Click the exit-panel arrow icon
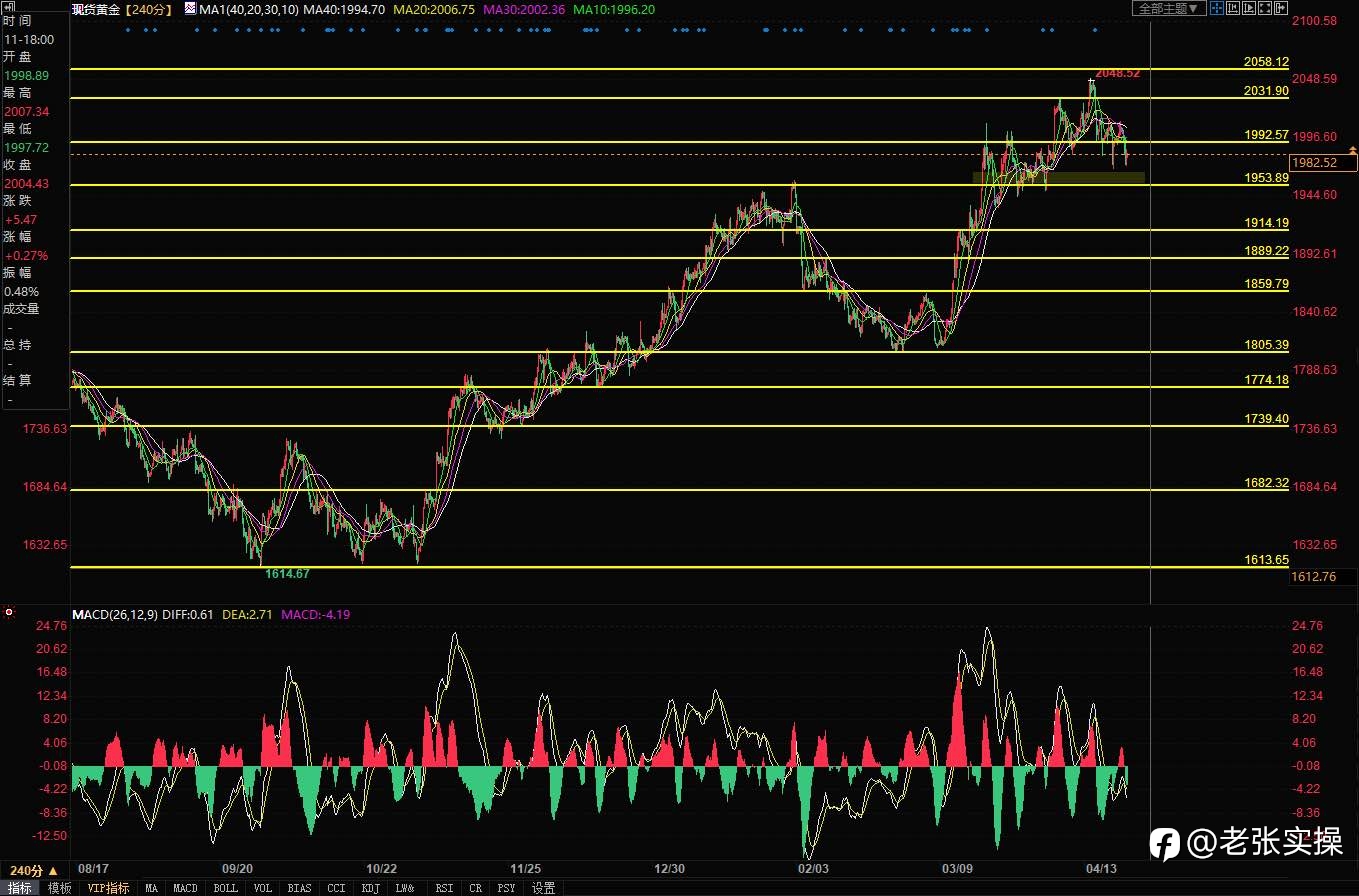The height and width of the screenshot is (896, 1359). point(1281,8)
